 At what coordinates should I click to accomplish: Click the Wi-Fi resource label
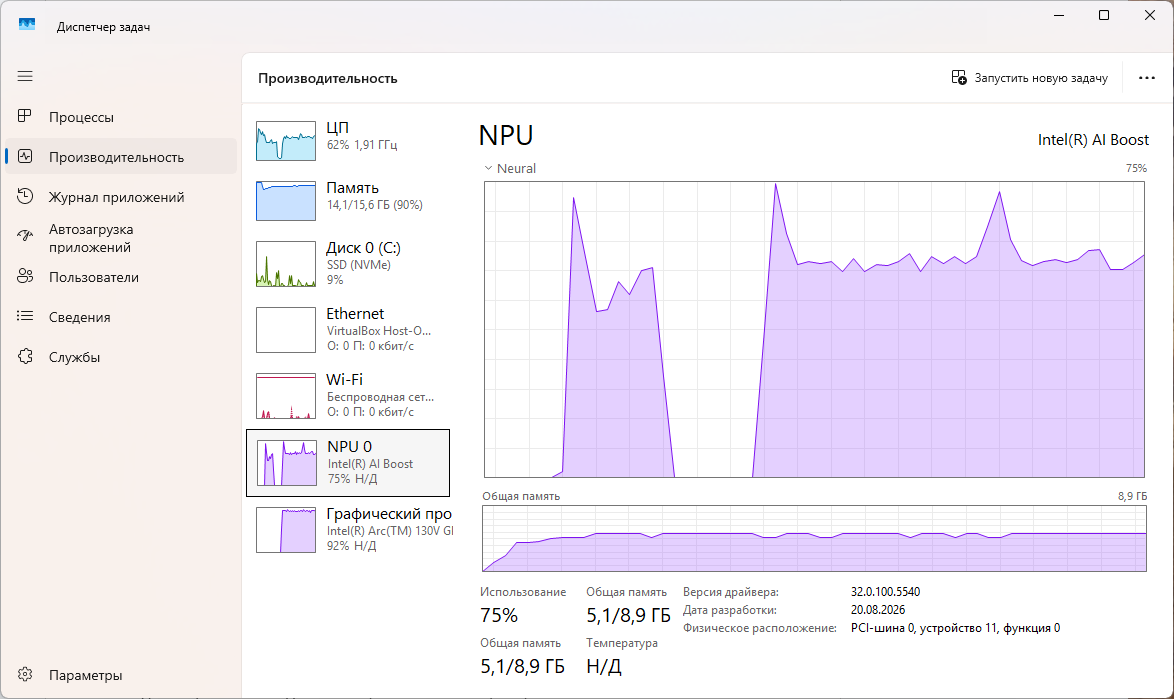pos(344,379)
